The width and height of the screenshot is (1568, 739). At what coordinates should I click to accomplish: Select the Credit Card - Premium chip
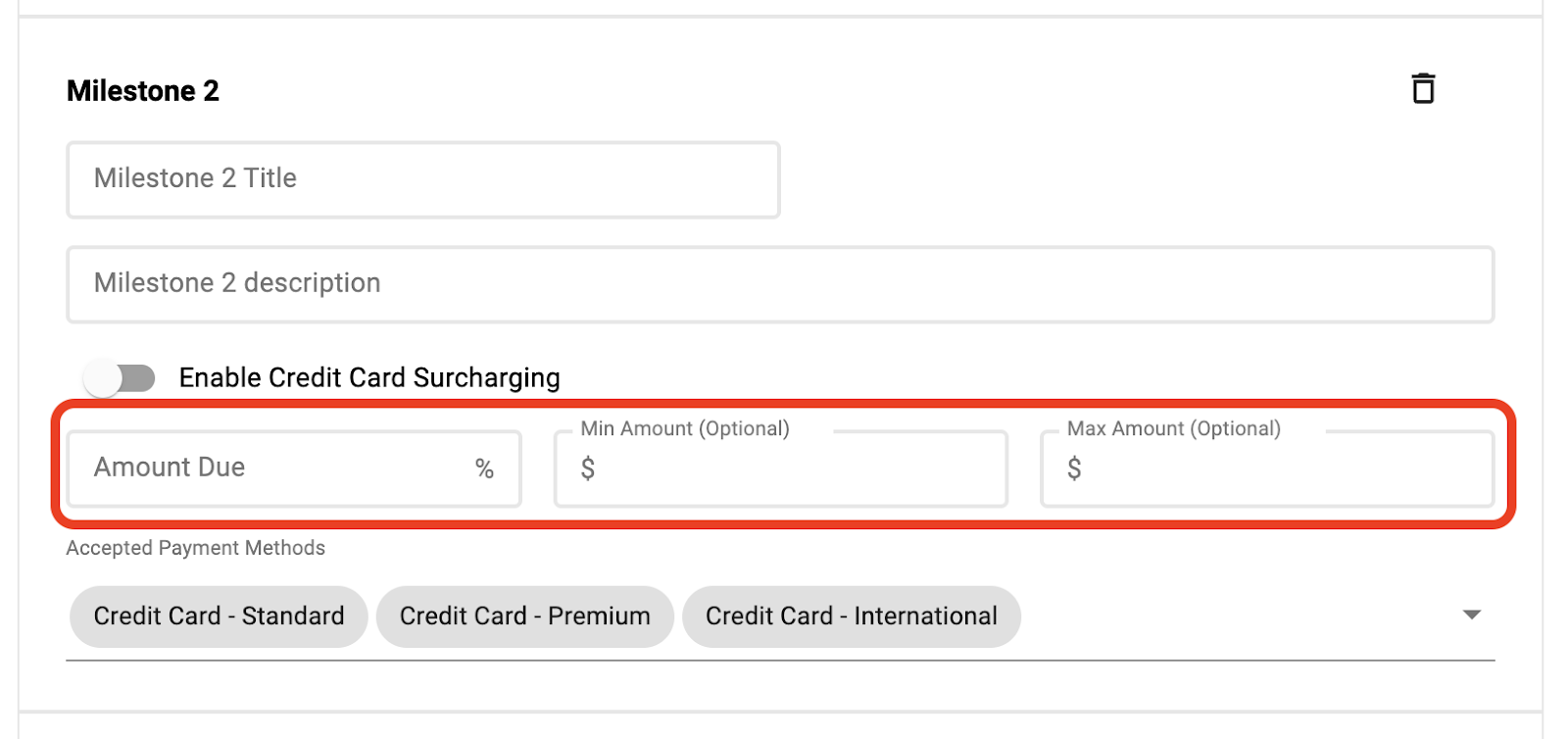(x=525, y=616)
